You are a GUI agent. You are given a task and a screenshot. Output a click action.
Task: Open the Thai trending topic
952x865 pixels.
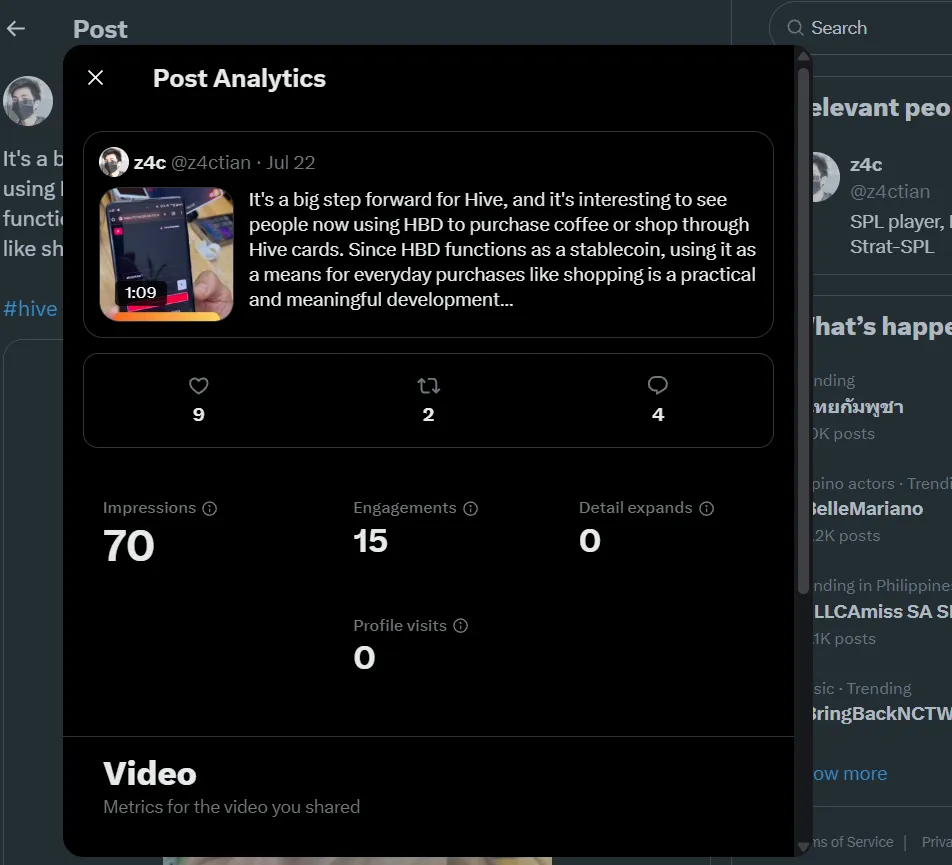(858, 407)
